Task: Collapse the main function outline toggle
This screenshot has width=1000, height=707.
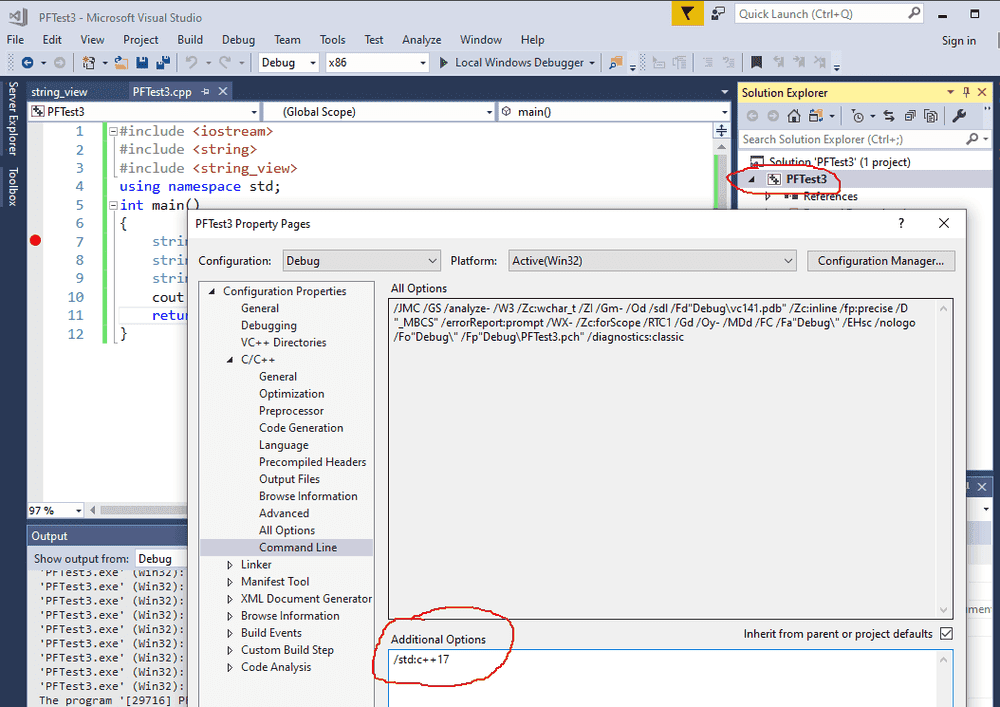Action: 112,205
